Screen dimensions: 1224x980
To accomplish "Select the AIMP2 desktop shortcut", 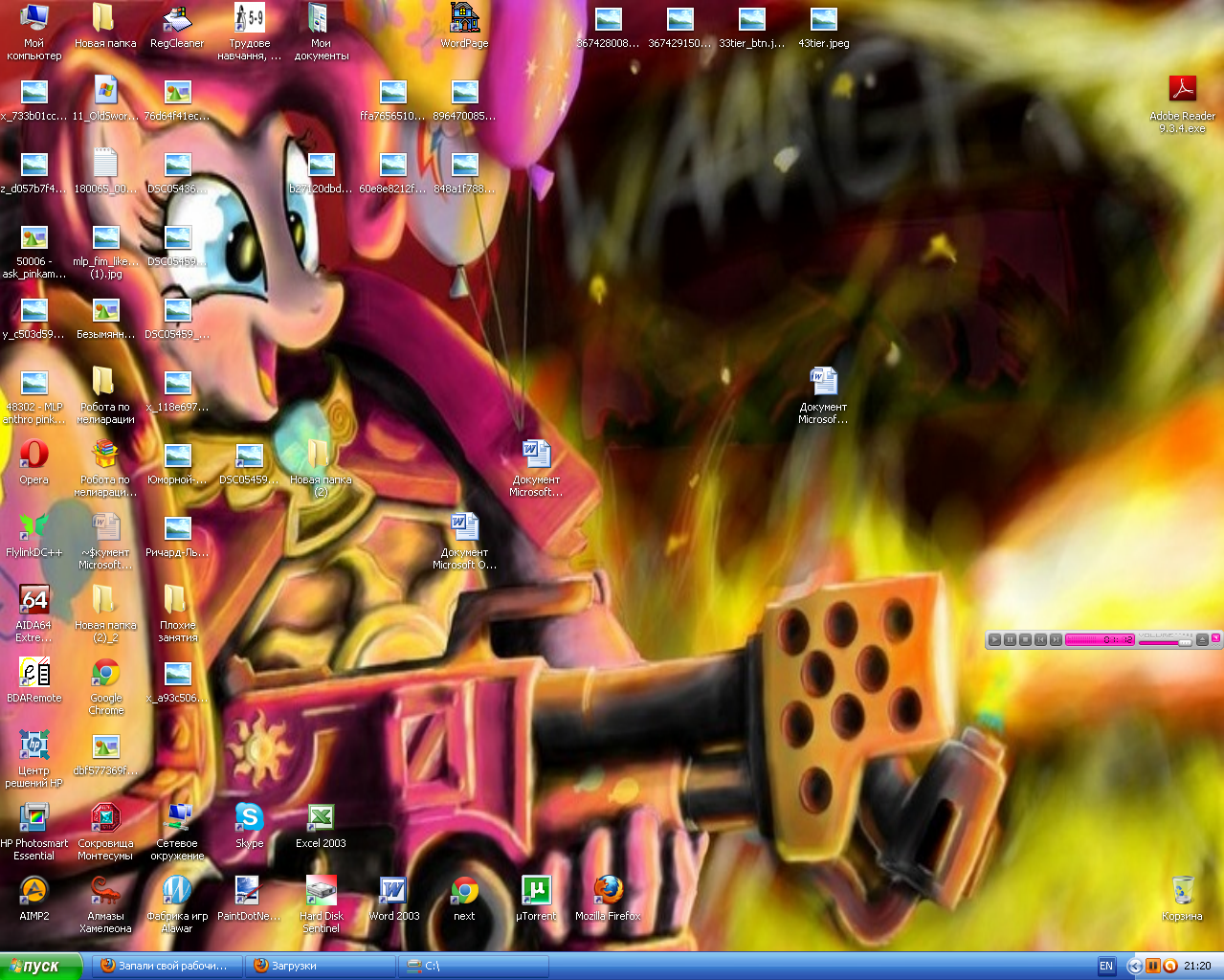I will tap(33, 899).
